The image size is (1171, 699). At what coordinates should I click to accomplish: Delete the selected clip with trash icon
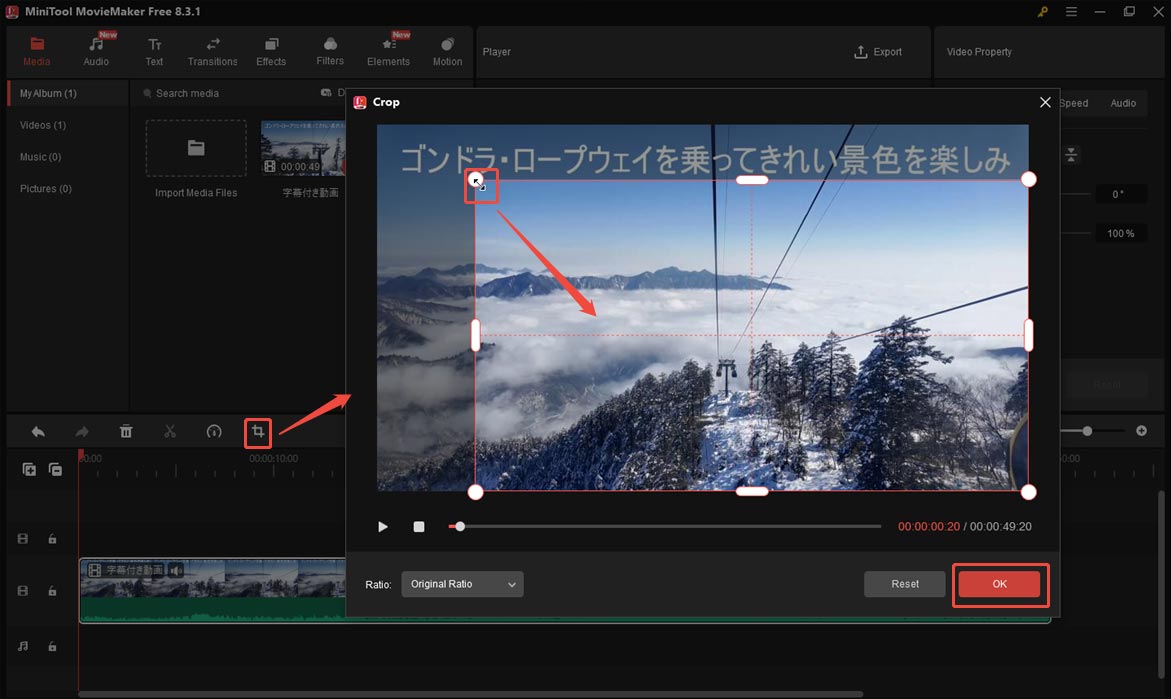coord(126,432)
